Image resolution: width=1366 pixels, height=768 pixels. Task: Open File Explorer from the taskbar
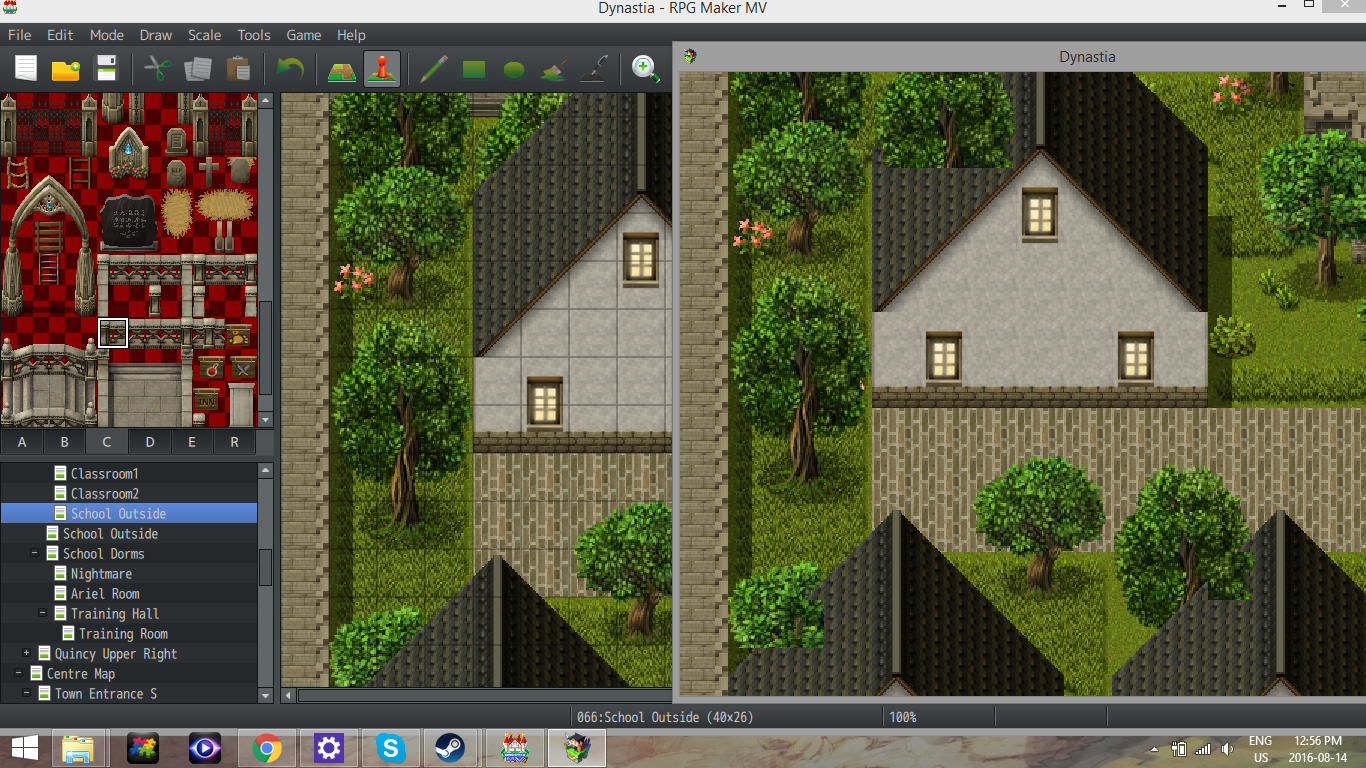(78, 748)
